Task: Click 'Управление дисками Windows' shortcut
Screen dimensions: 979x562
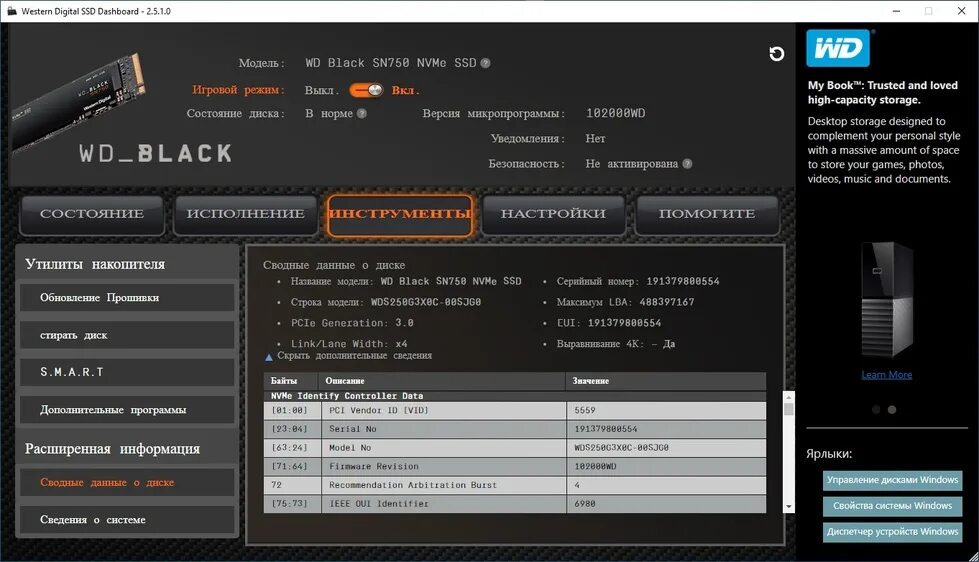Action: [x=892, y=480]
